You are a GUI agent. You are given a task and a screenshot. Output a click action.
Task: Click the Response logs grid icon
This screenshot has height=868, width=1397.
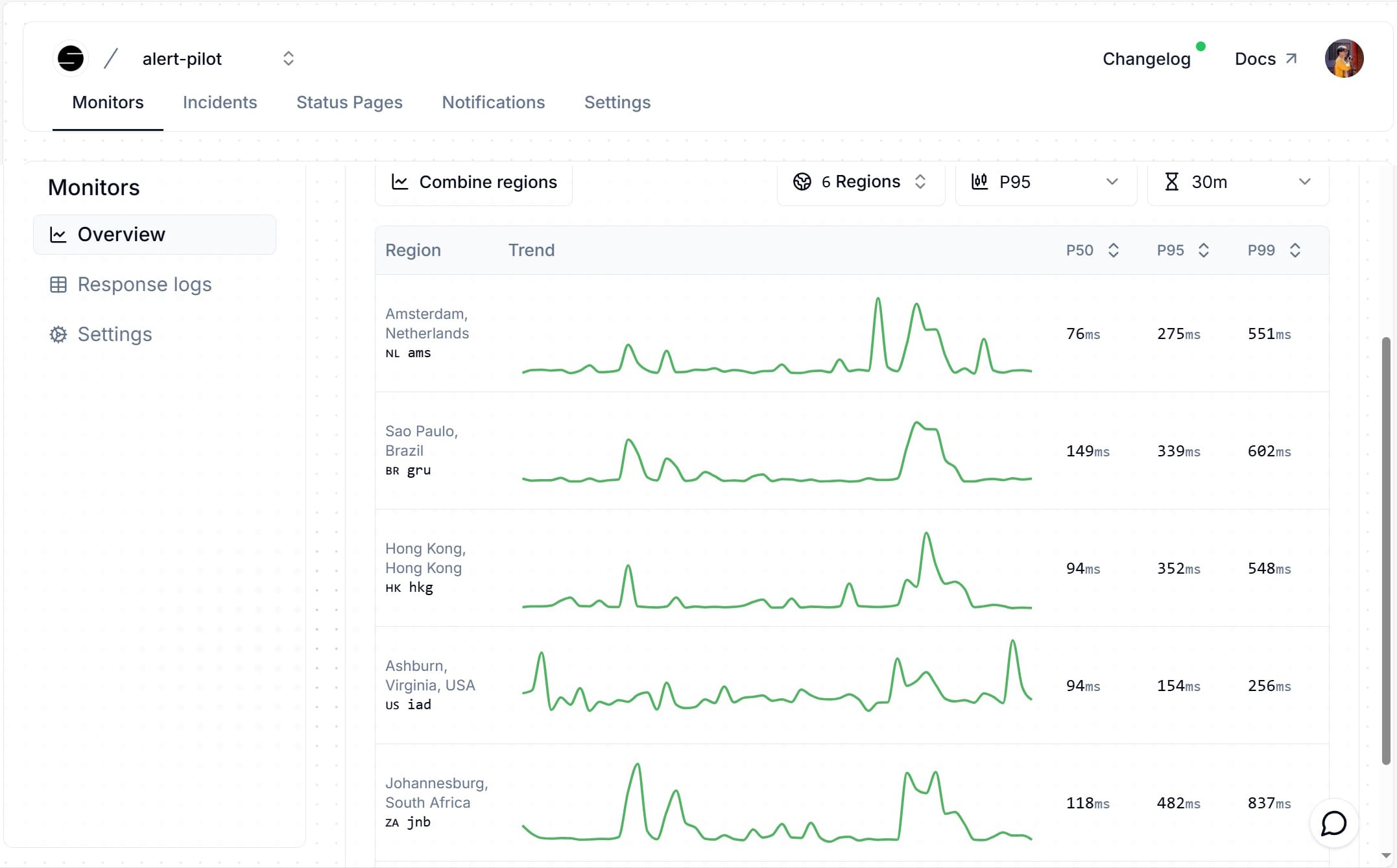(57, 283)
